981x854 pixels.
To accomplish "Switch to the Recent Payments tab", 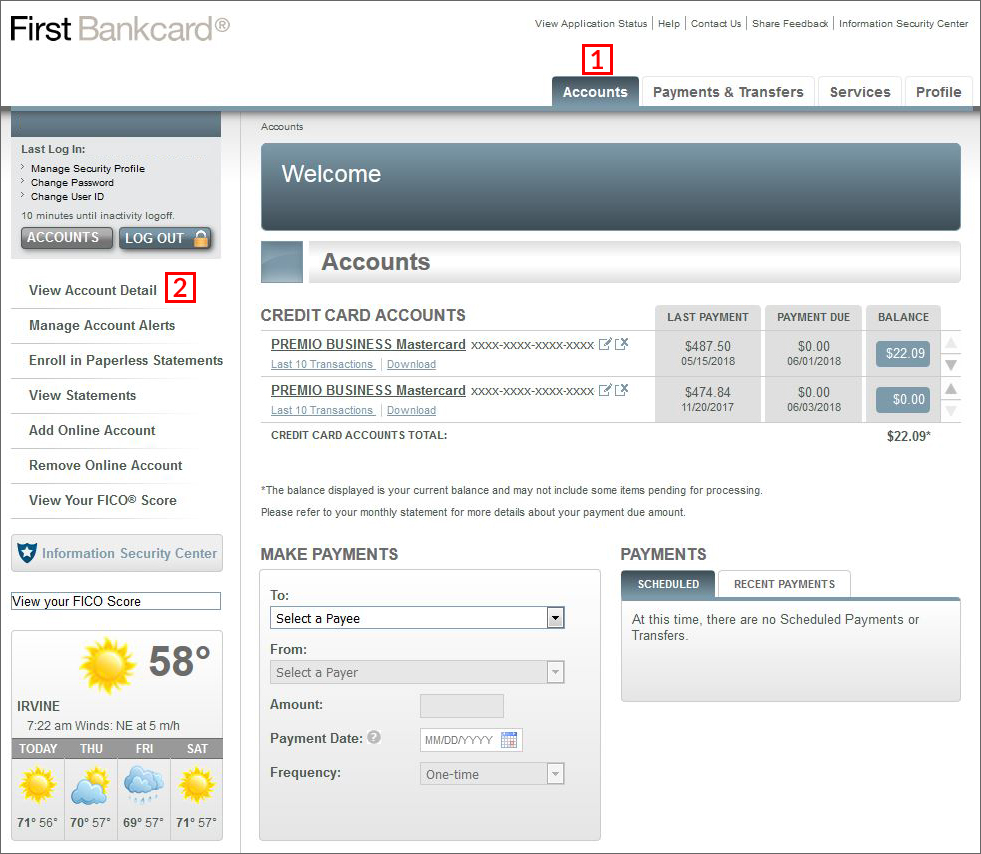I will pos(785,584).
